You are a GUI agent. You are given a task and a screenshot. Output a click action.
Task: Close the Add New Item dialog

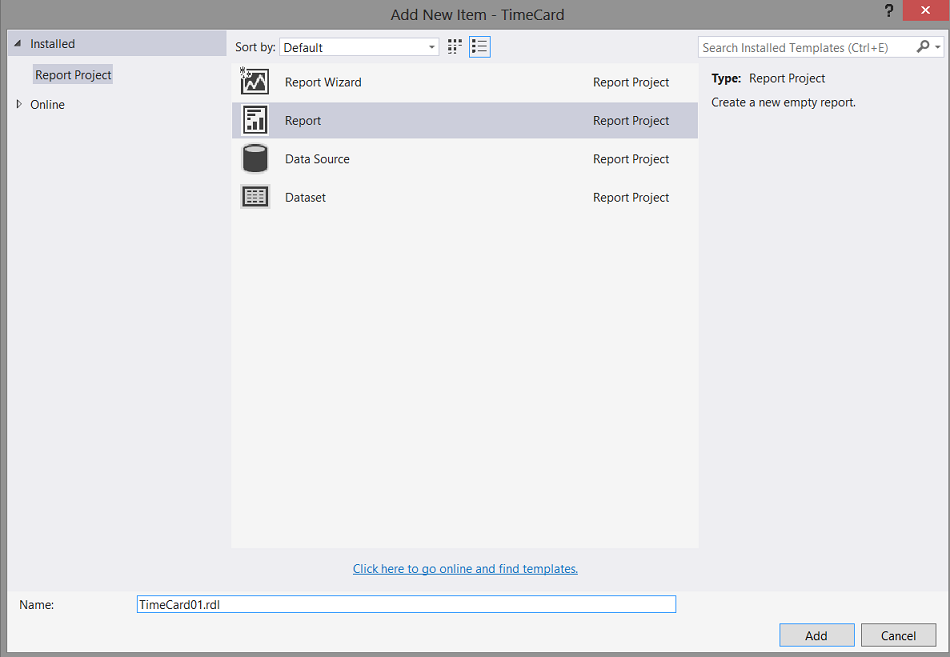coord(925,11)
